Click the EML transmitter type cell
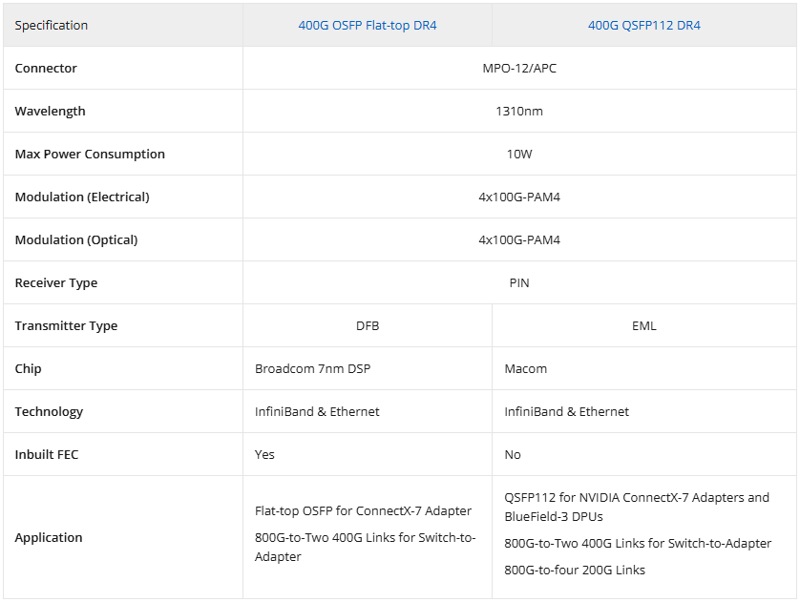 pos(645,326)
